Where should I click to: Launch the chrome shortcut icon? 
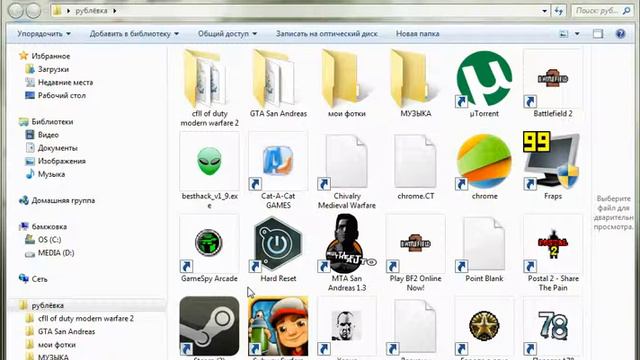point(484,161)
